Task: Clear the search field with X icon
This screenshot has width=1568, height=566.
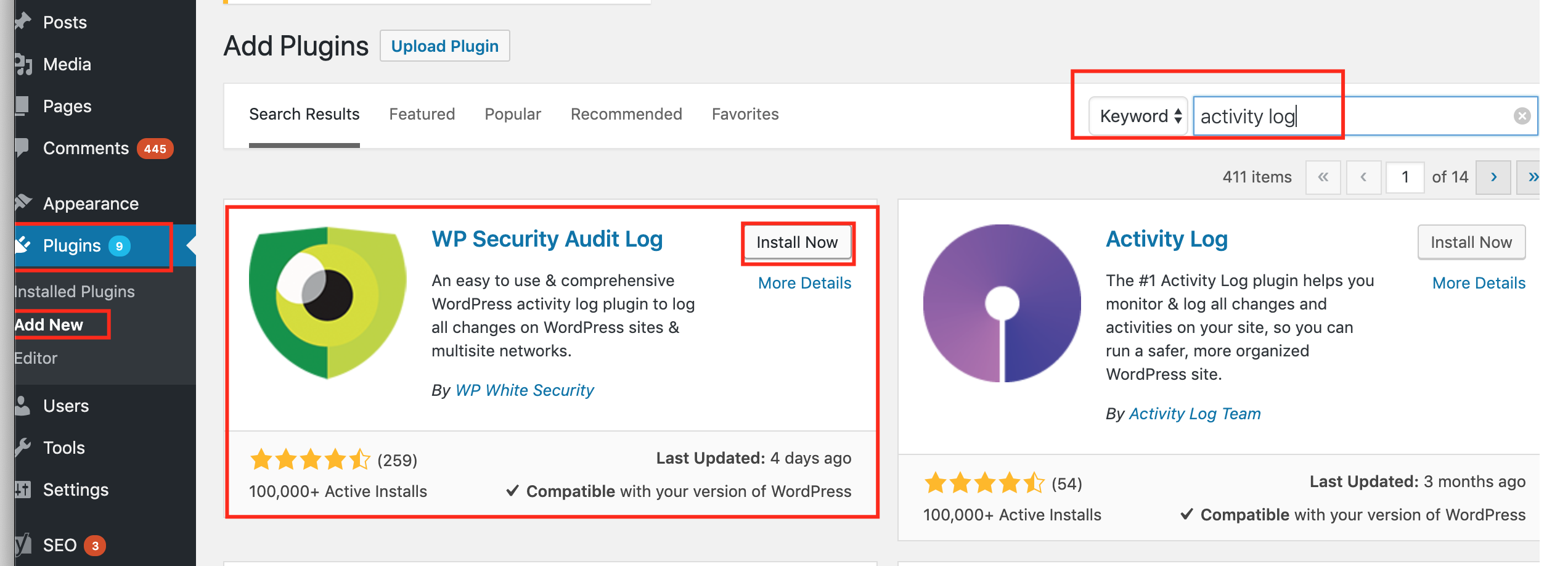Action: tap(1522, 116)
